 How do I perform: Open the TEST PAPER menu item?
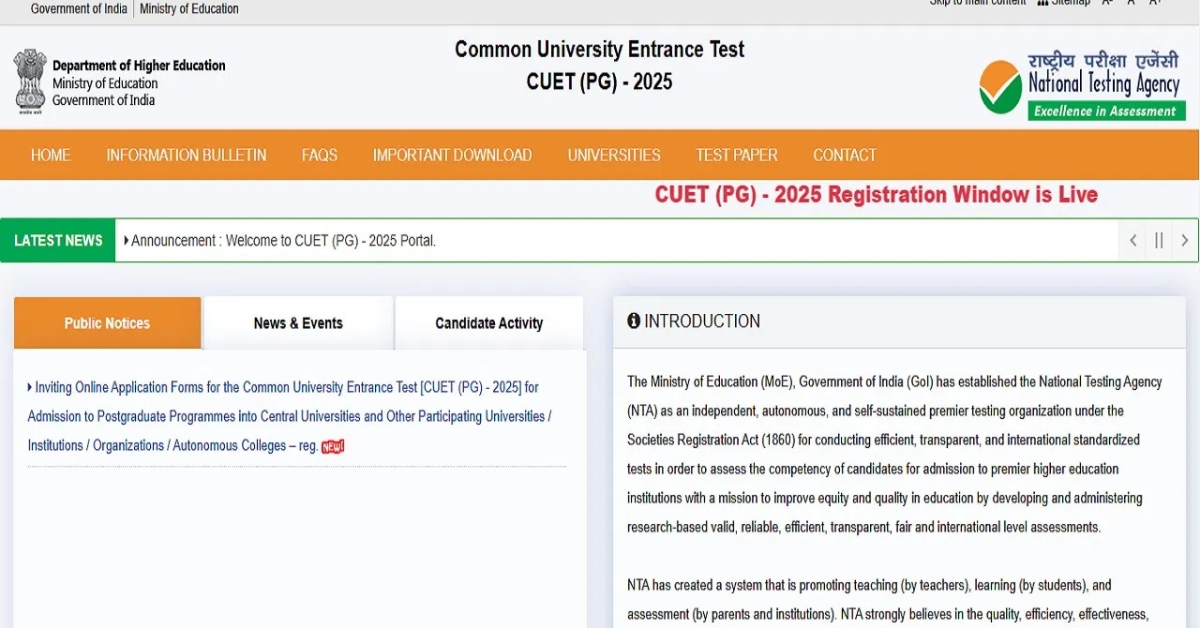737,155
